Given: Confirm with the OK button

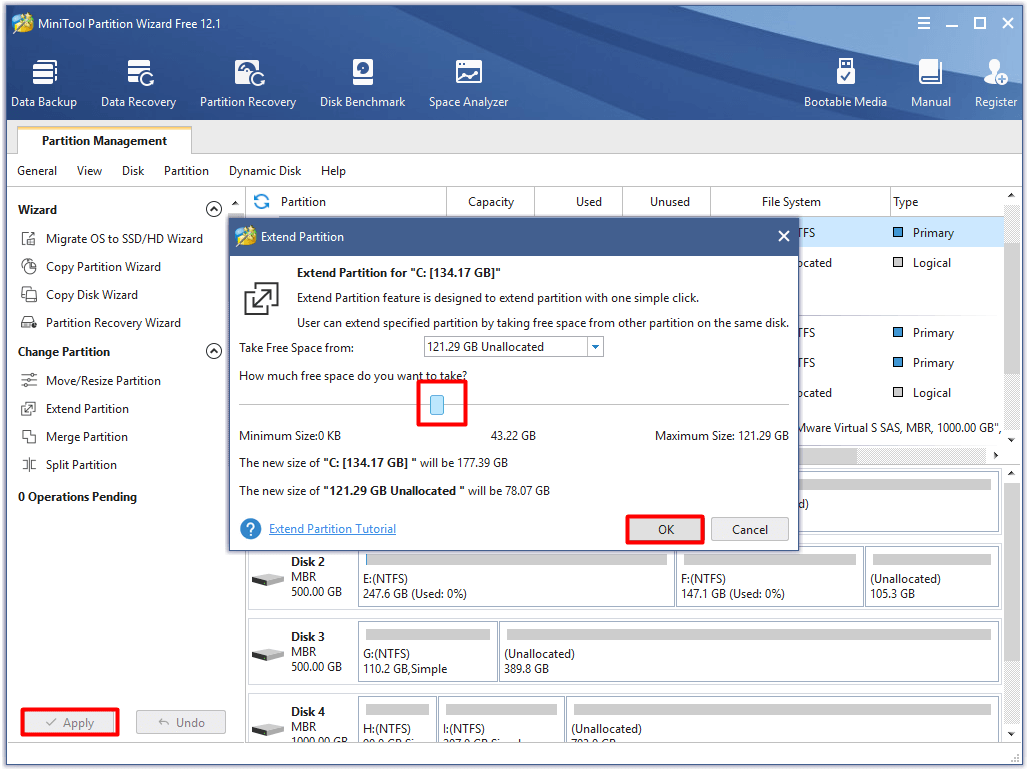Looking at the screenshot, I should click(665, 530).
